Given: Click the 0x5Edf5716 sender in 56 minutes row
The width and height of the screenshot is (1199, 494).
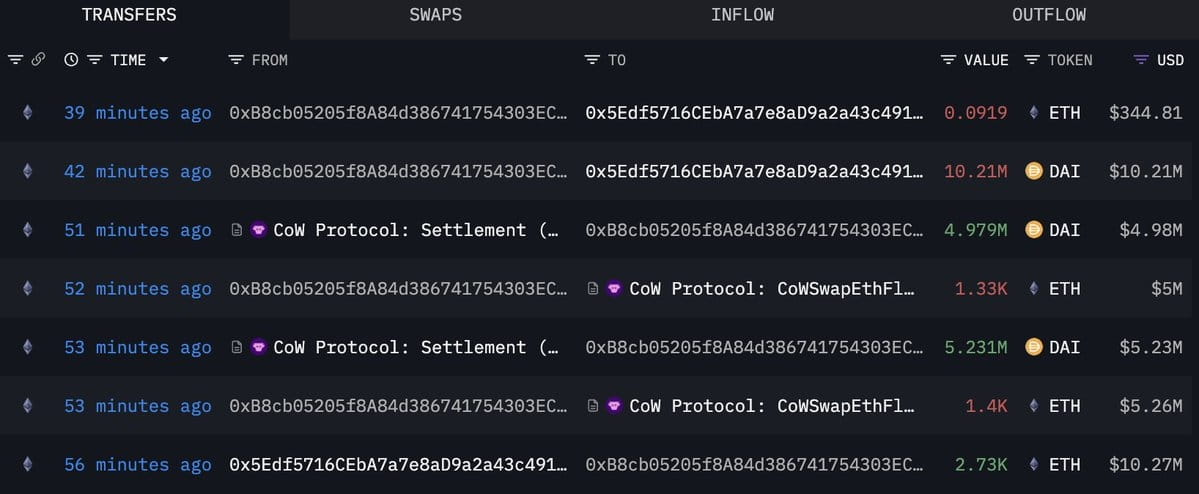Looking at the screenshot, I should [x=398, y=465].
